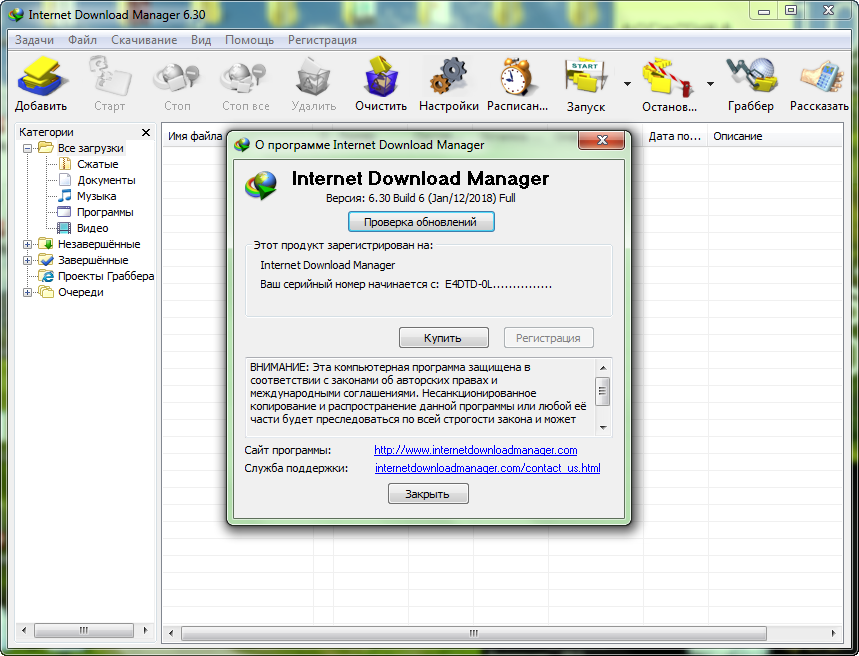This screenshot has width=859, height=656.
Task: Click the Запуск queue start icon
Action: coord(586,77)
